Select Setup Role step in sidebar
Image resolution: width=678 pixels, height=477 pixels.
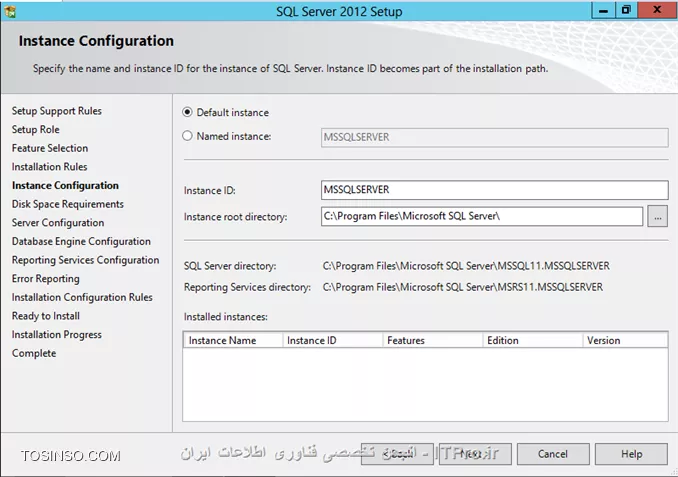(35, 130)
